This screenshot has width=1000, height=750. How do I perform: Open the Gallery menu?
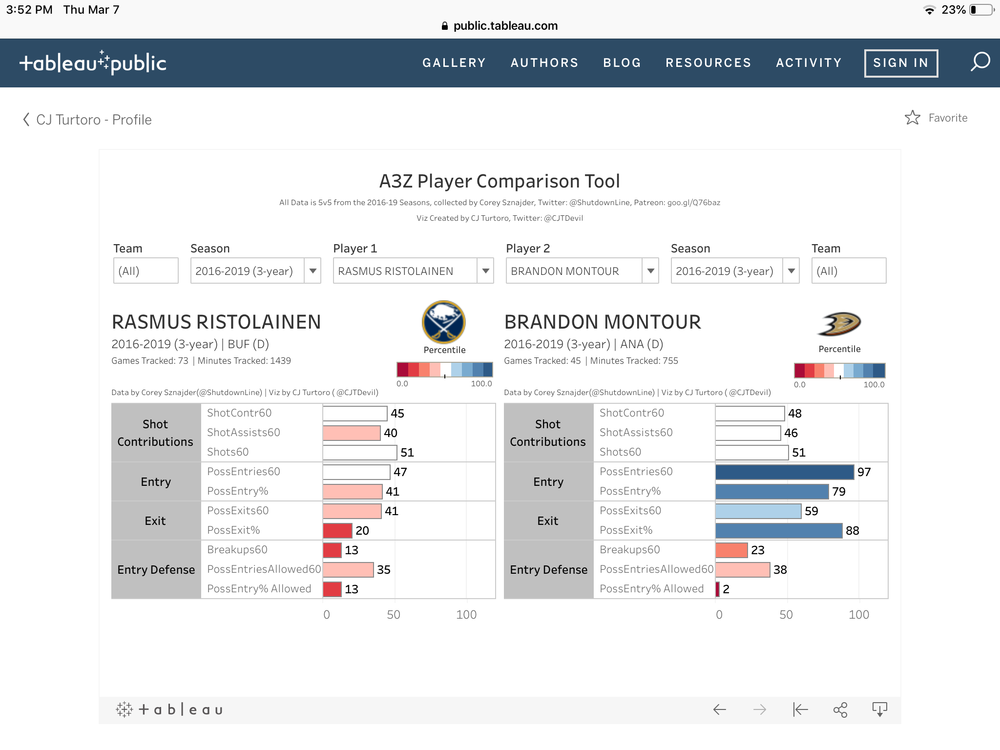click(x=454, y=62)
